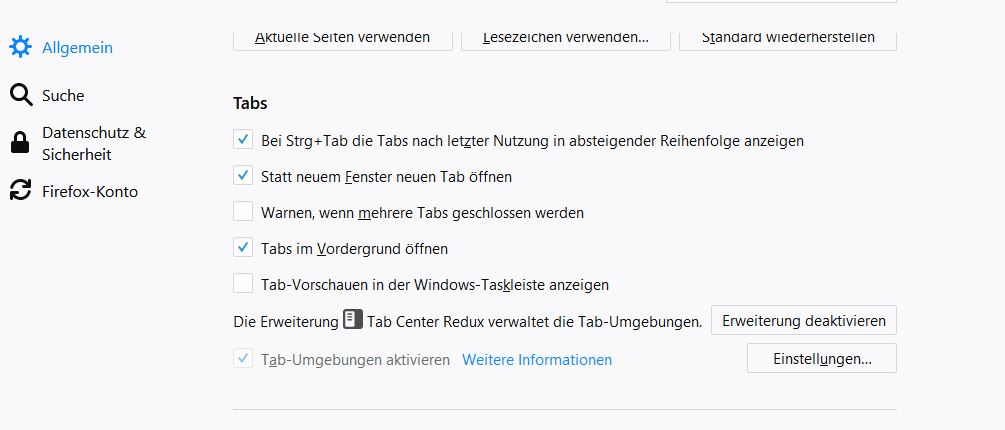Uncheck 'Tabs im Vordergrund öffnen'
The height and width of the screenshot is (430, 1005).
[243, 247]
